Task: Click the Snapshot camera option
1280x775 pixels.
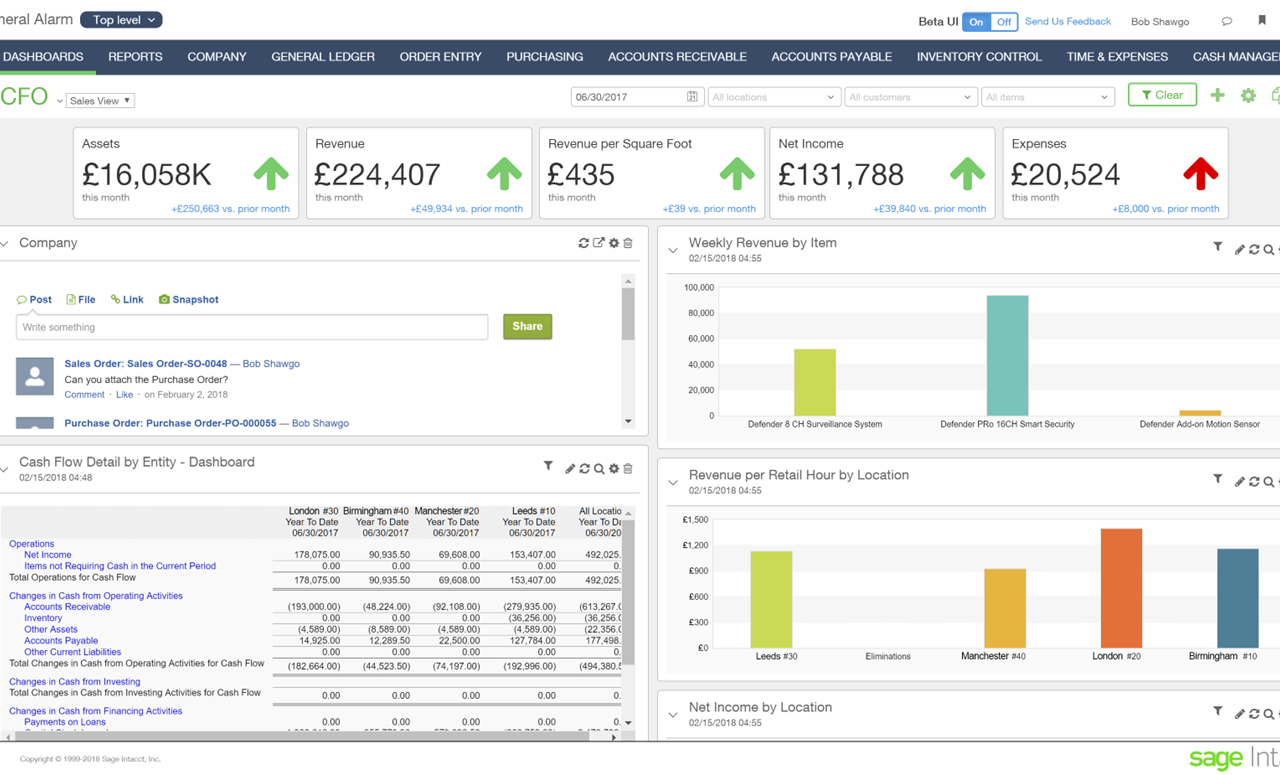Action: (x=189, y=300)
